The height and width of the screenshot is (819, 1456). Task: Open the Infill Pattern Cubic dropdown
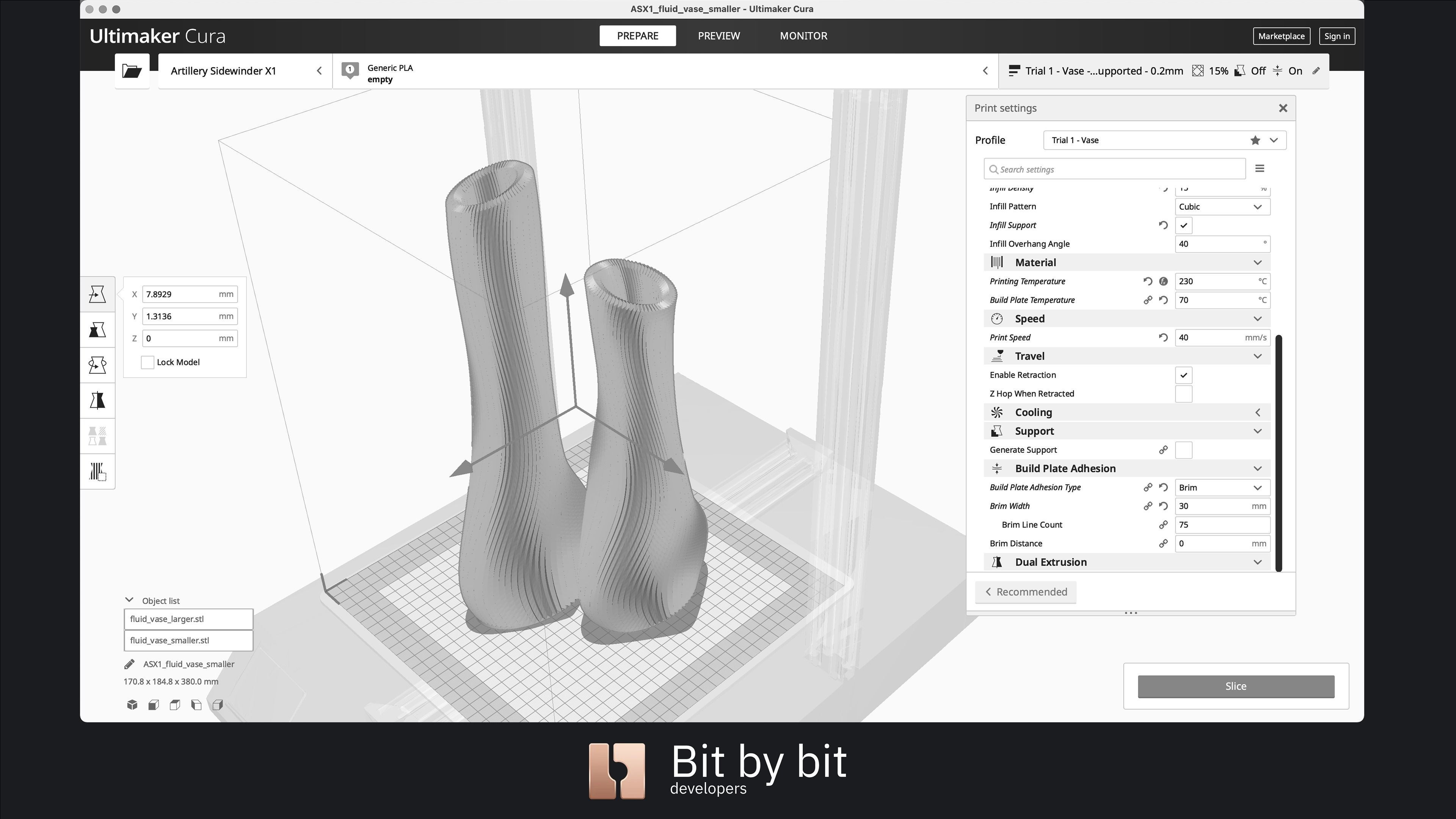(1222, 206)
